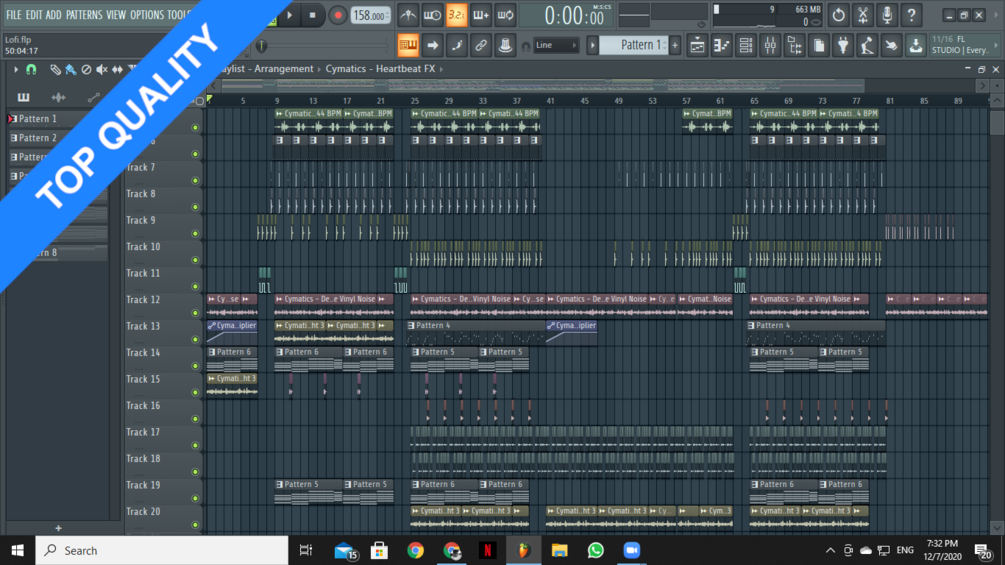Click the step editing mode icon
This screenshot has width=1005, height=565.
456,45
